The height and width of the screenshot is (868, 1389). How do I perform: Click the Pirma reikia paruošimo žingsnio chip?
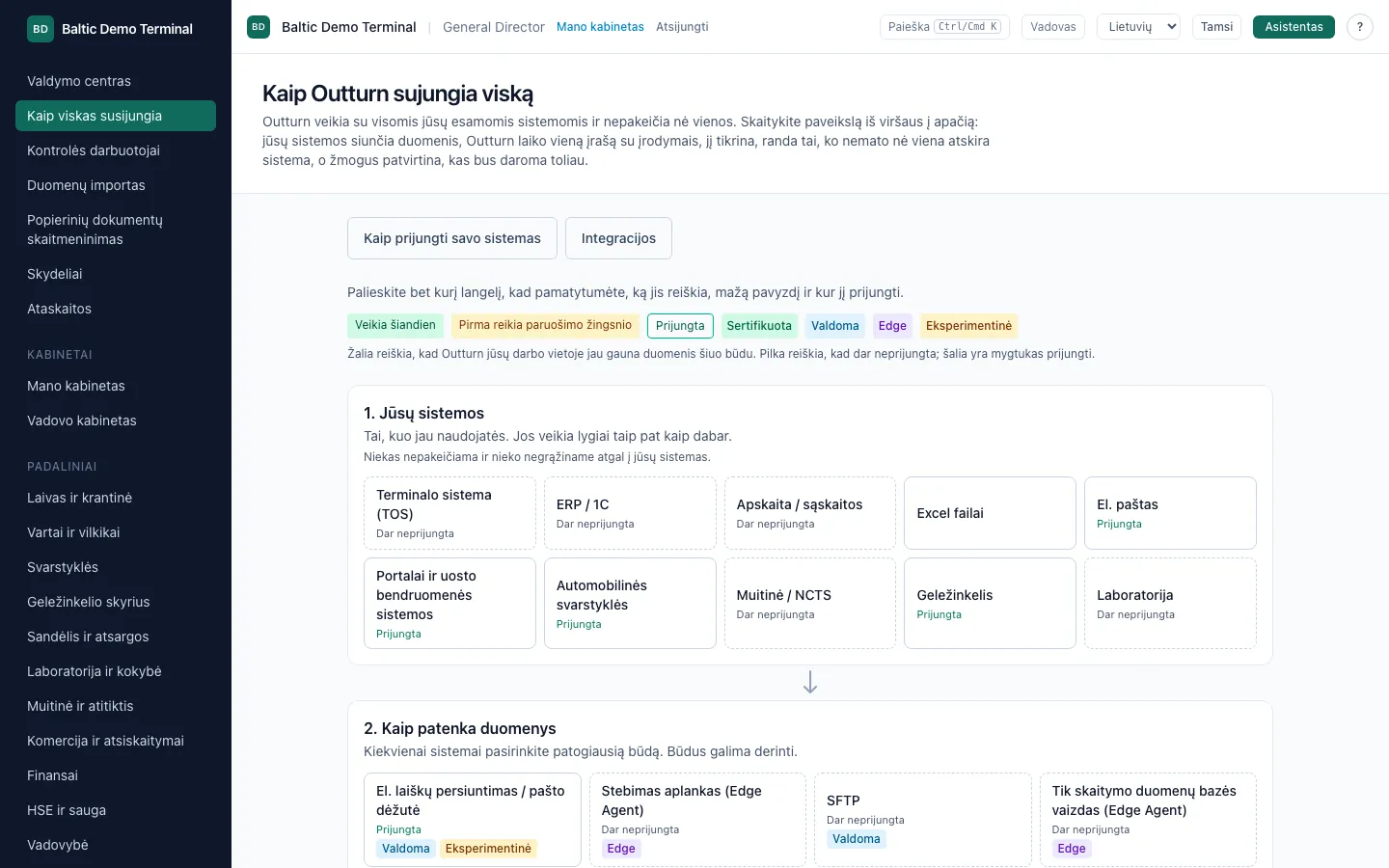[x=545, y=326]
